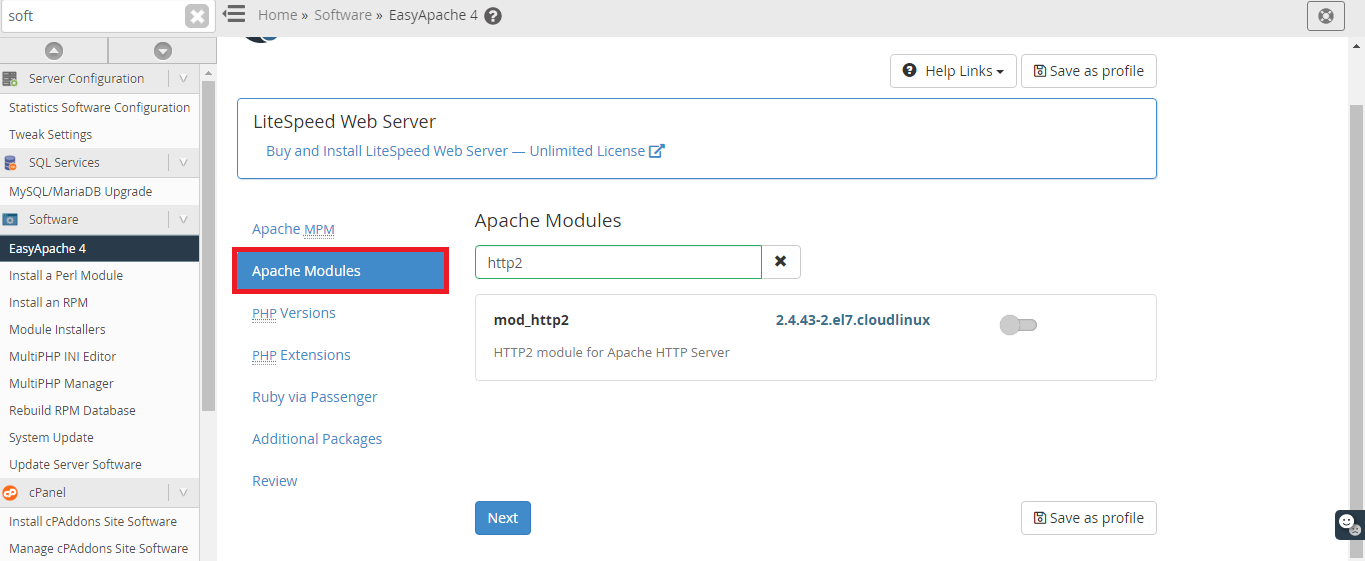Open Buy and Install LiteSpeed Web Server link

(x=455, y=151)
